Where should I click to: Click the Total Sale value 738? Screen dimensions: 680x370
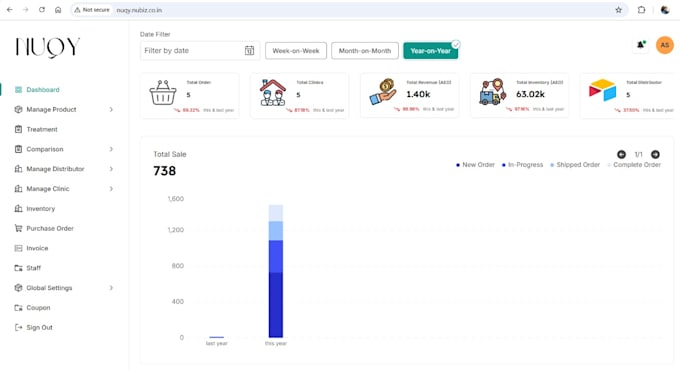pyautogui.click(x=164, y=171)
